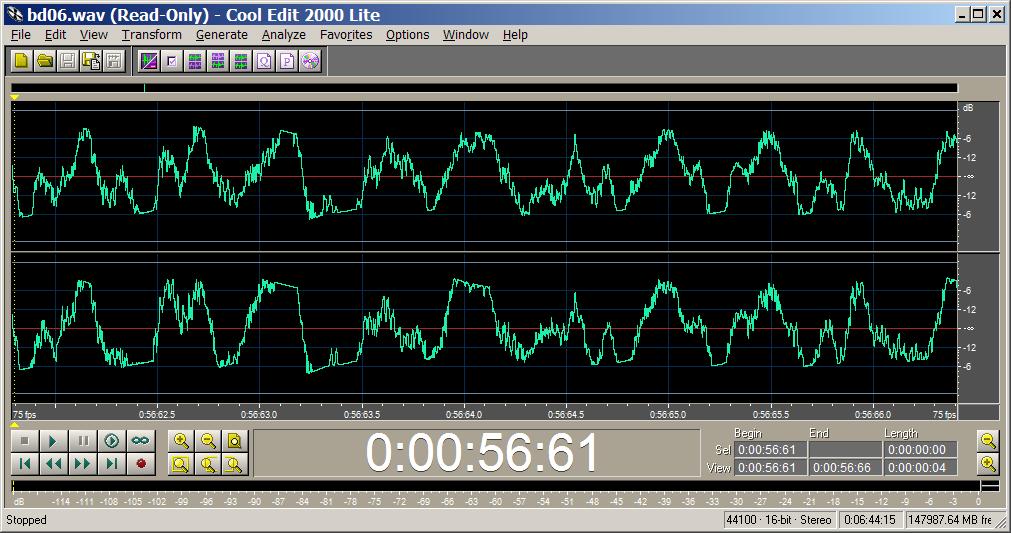Click the View Begin time field

[770, 467]
